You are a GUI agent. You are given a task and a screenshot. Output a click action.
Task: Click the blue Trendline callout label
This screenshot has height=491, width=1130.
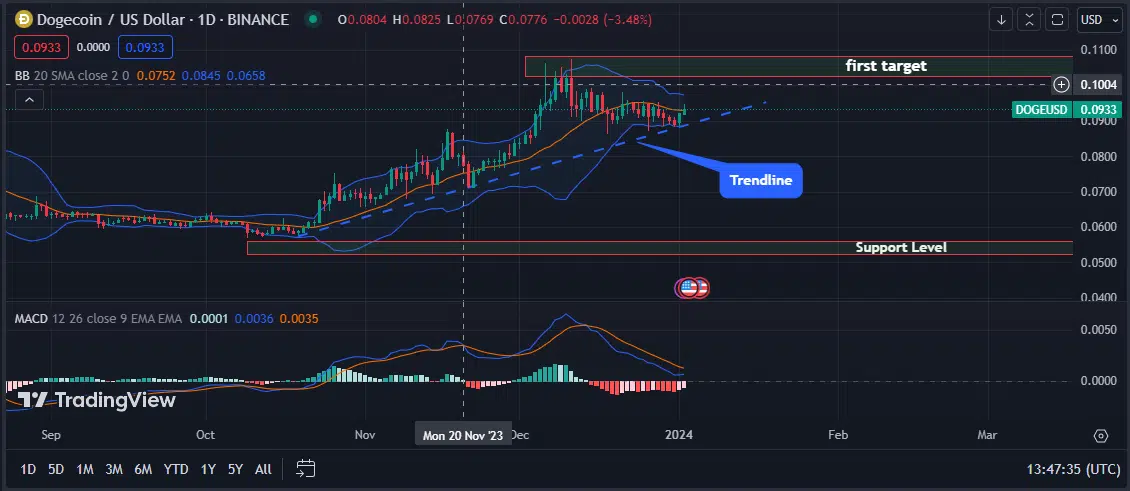761,180
